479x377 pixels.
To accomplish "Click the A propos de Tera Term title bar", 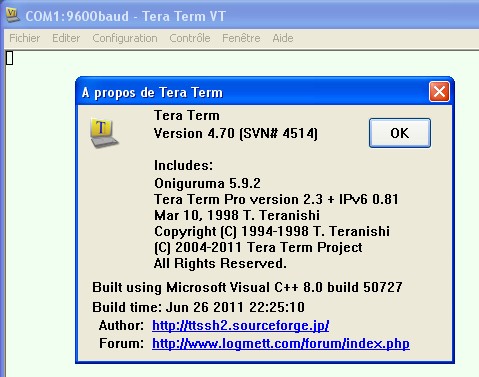I will (x=253, y=92).
